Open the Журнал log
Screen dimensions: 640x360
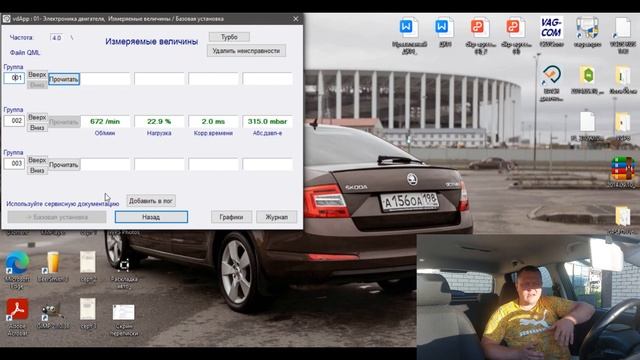276,217
